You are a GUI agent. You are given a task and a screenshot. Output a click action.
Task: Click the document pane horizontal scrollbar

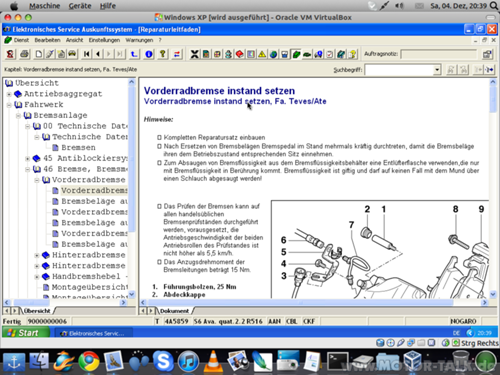coord(313,302)
